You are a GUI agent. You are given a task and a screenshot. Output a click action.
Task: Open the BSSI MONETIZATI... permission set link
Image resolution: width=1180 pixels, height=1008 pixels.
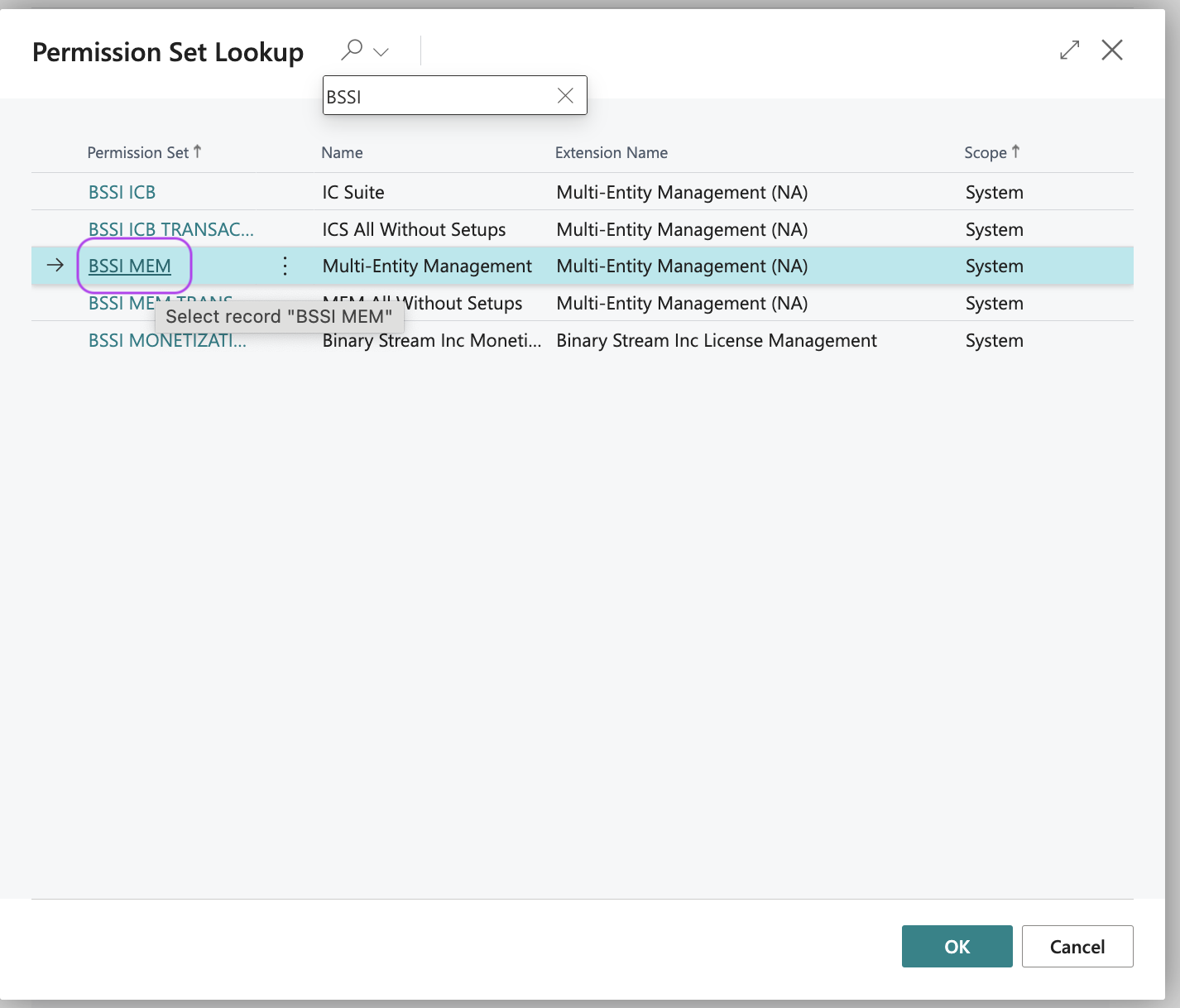tap(167, 340)
